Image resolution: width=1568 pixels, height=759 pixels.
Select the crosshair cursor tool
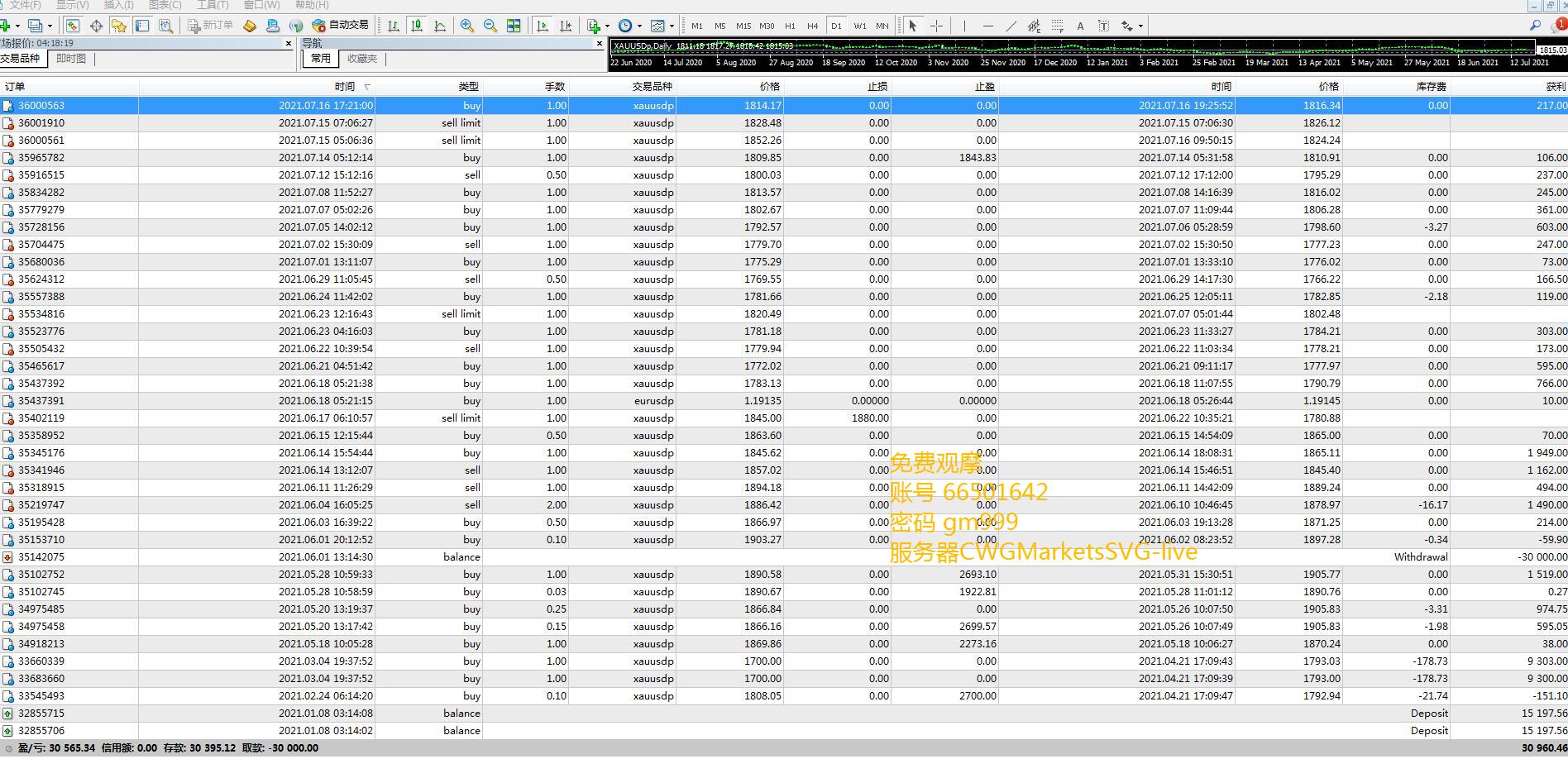pyautogui.click(x=936, y=26)
